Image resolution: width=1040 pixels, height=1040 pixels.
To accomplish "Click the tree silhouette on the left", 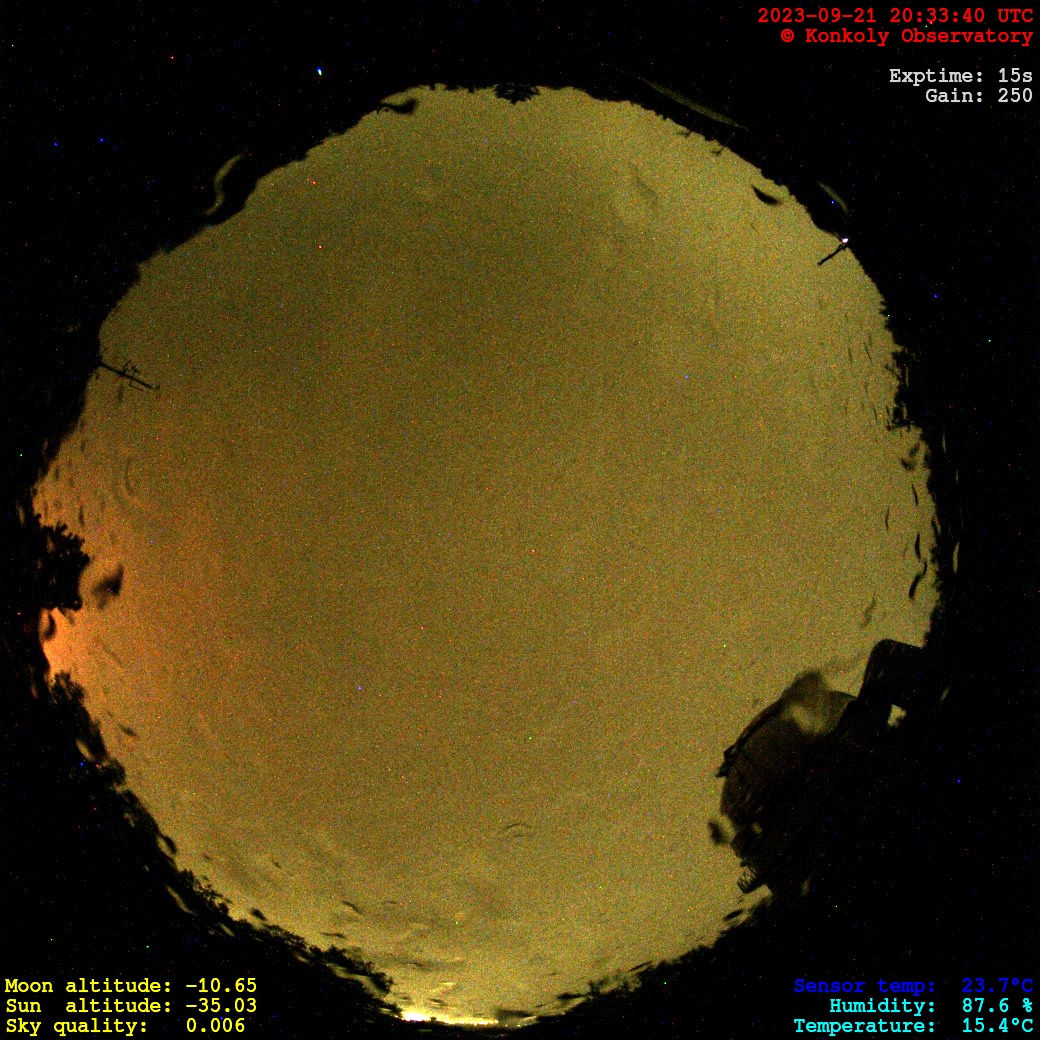I will click(x=60, y=570).
